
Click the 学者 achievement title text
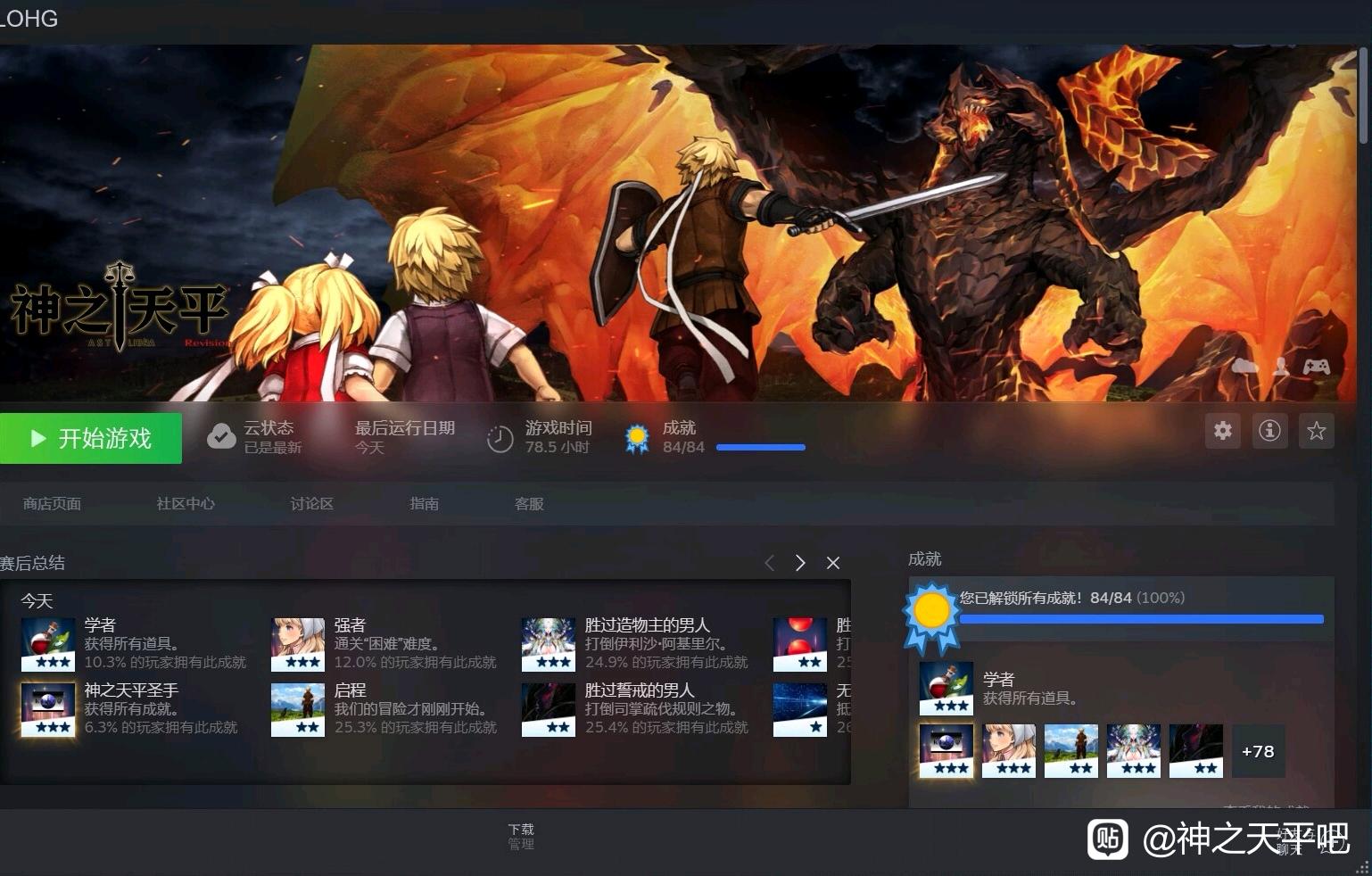point(100,625)
